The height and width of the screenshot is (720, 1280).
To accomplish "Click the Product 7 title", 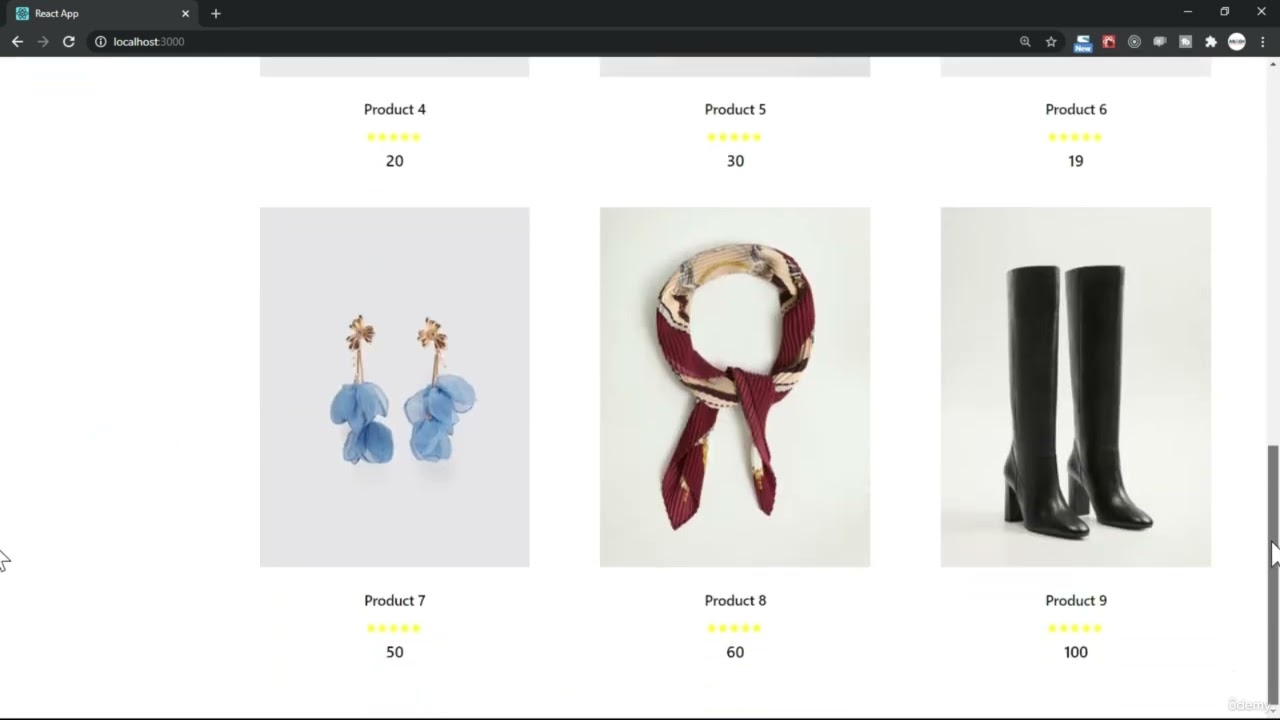I will coord(394,600).
